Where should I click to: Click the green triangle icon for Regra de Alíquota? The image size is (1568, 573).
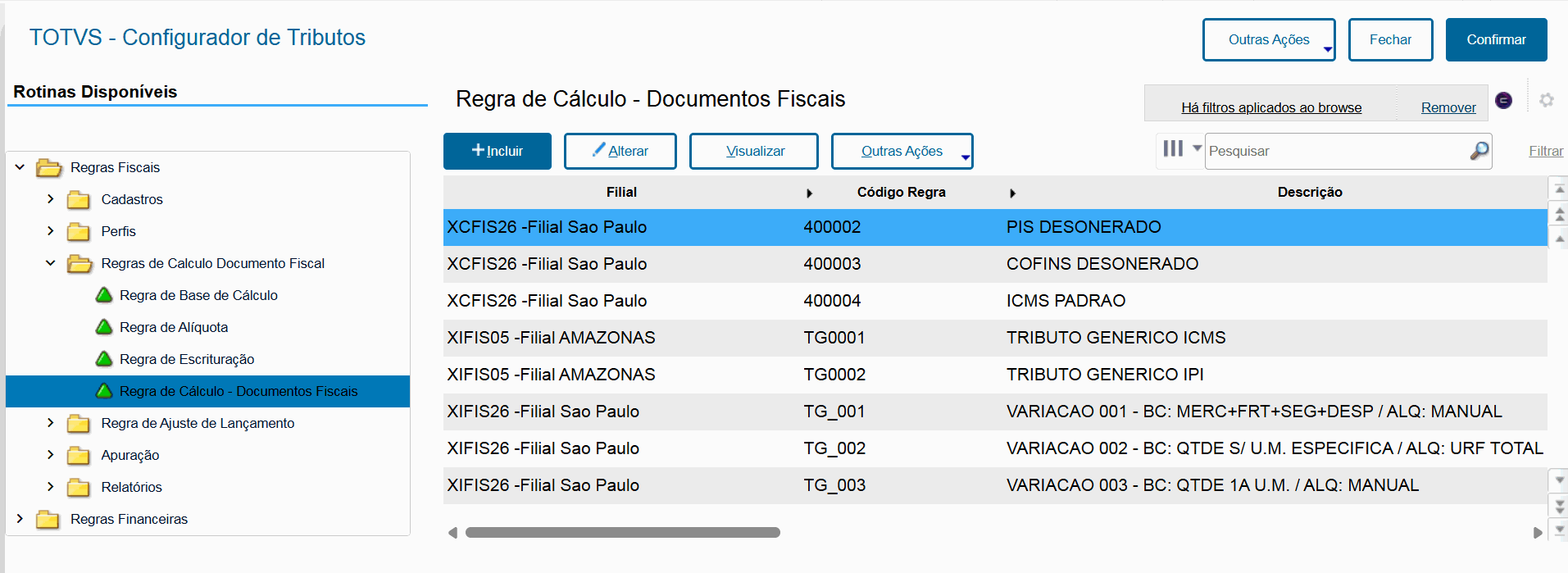(x=104, y=327)
